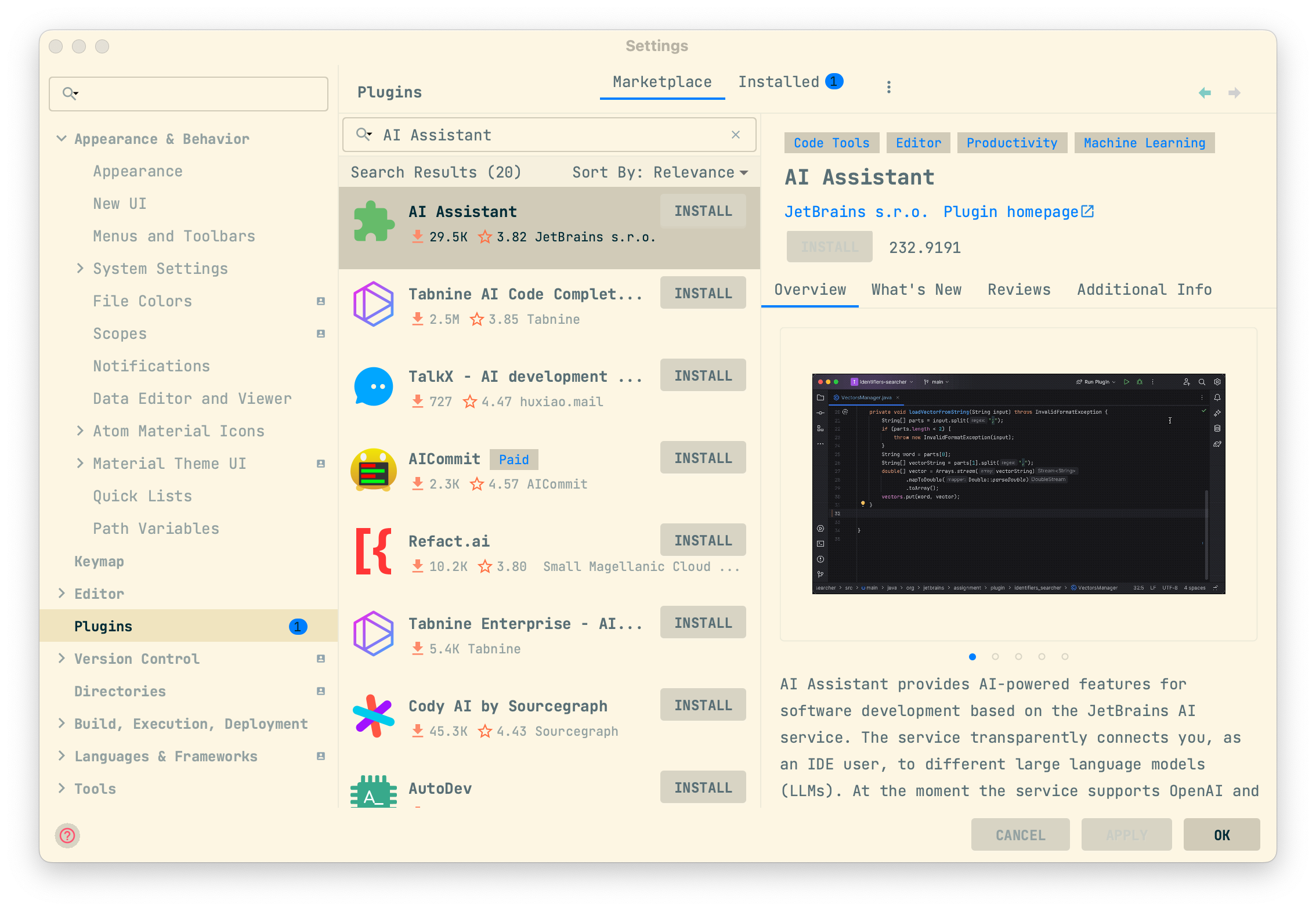Click the Directories project-level icon
The width and height of the screenshot is (1316, 911).
[x=320, y=691]
